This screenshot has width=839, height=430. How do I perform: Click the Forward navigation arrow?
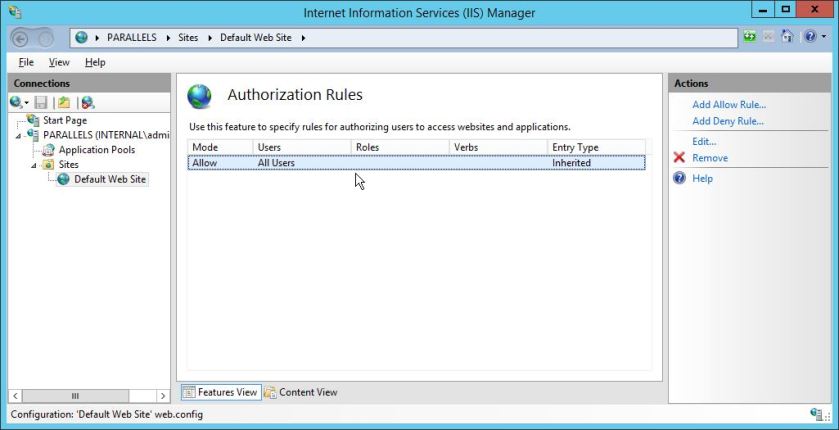pyautogui.click(x=46, y=38)
